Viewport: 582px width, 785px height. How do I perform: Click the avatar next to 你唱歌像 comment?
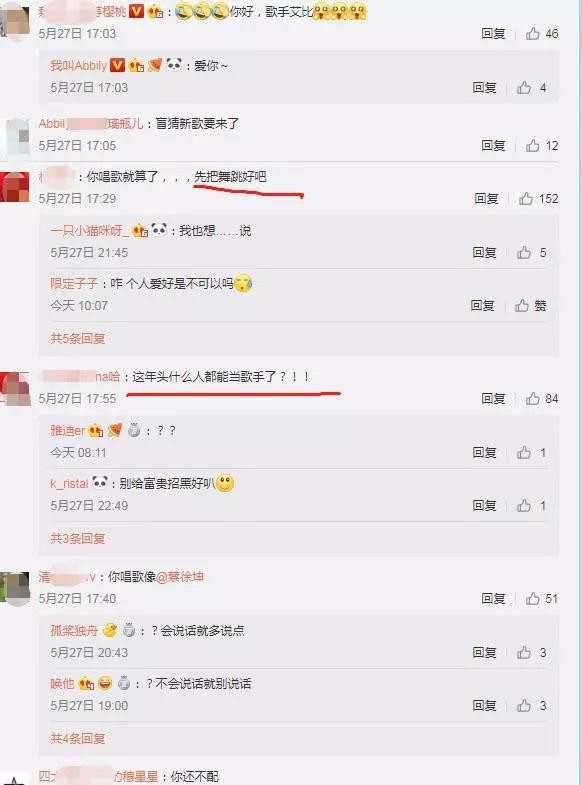tap(15, 589)
